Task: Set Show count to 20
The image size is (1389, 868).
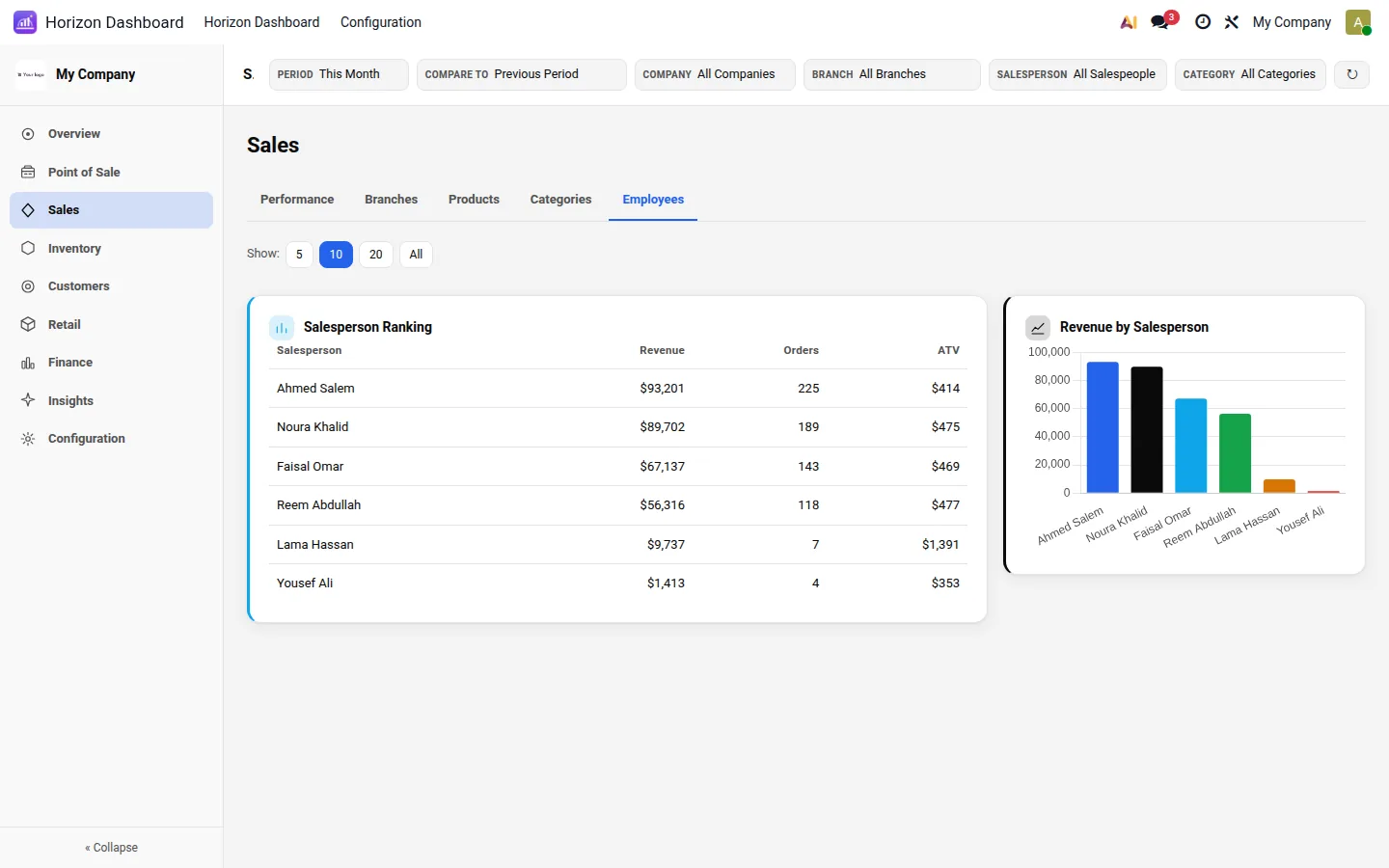Action: [376, 255]
